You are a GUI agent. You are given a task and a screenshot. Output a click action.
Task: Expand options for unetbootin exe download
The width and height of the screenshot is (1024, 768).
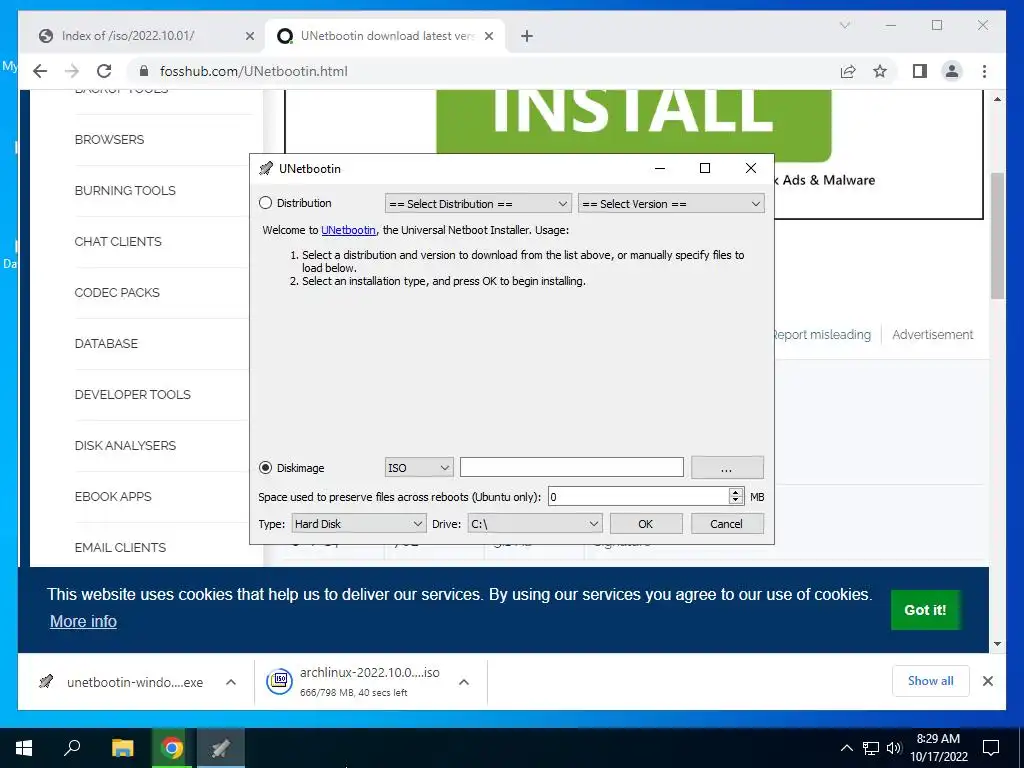click(231, 682)
